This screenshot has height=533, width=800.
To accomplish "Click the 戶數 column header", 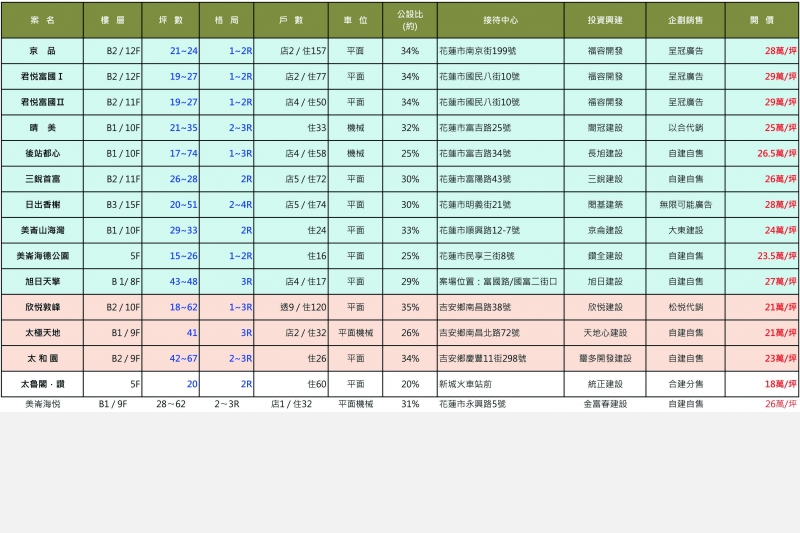I will [x=291, y=20].
